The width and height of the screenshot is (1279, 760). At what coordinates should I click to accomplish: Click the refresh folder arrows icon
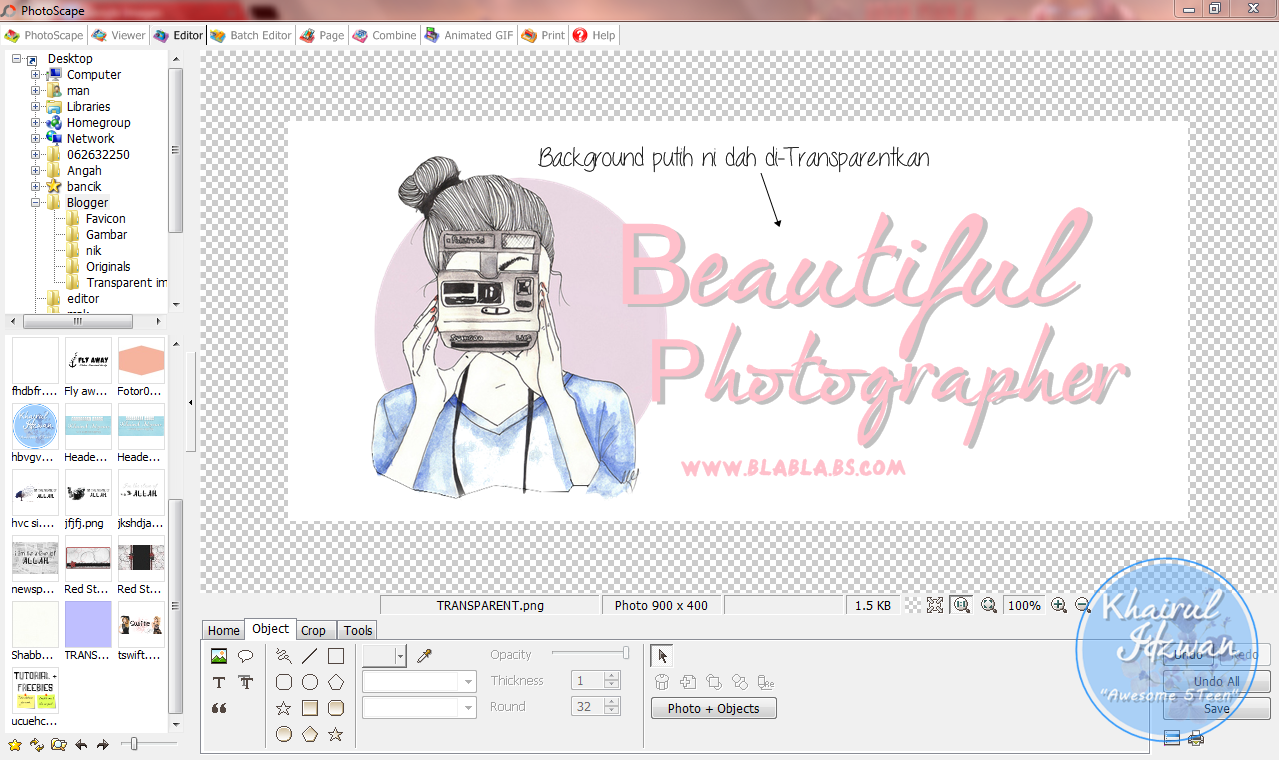click(37, 744)
